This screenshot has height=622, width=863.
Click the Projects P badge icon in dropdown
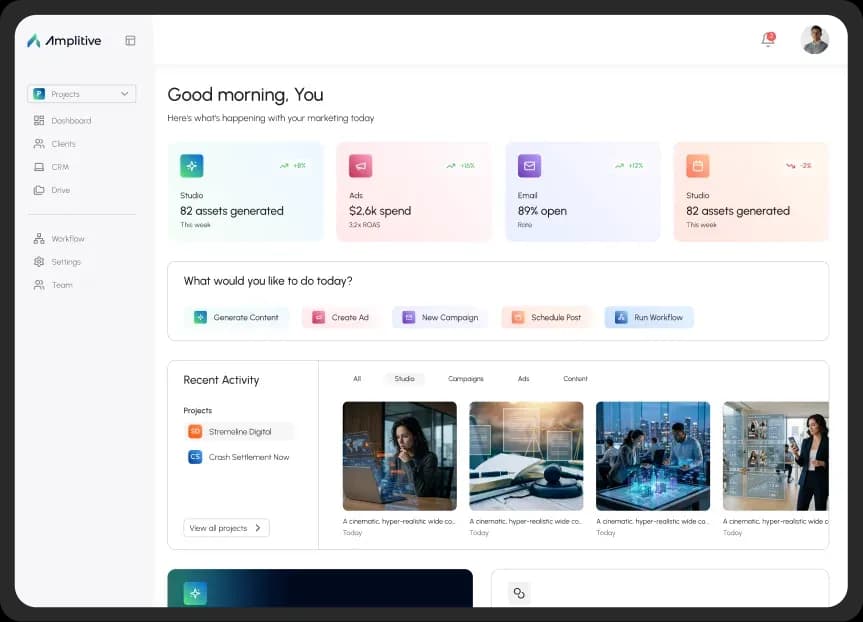click(x=39, y=94)
